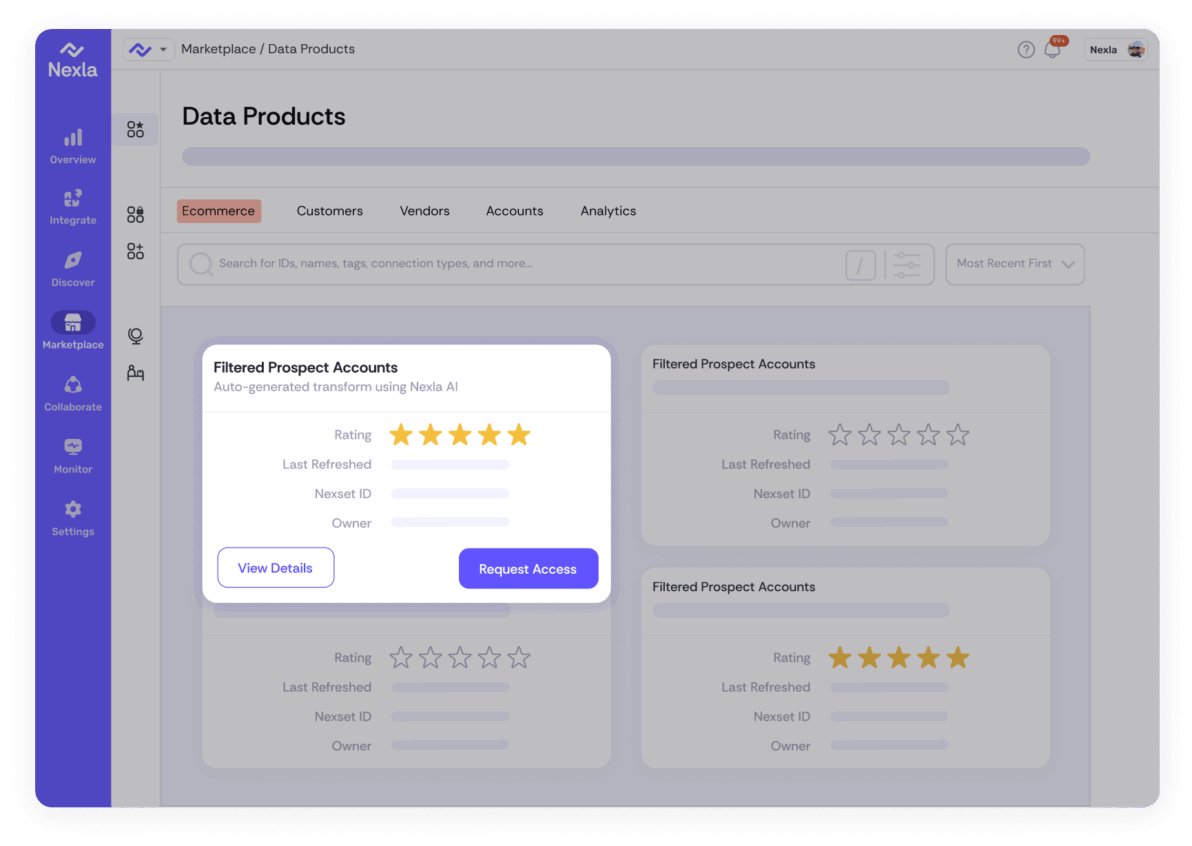Open Collaborate from the left navigation

coord(72,393)
